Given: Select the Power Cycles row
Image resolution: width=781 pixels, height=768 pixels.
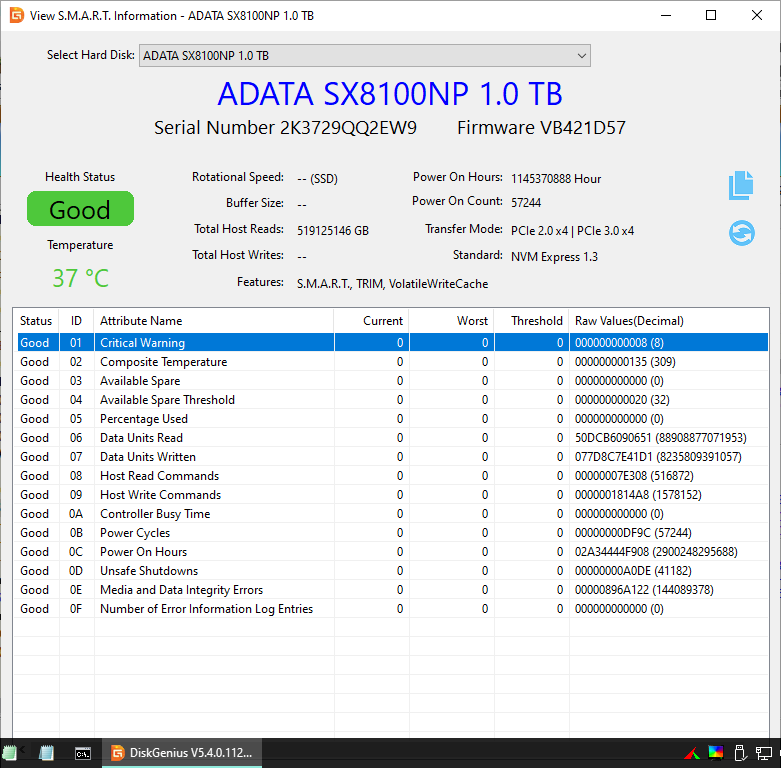Looking at the screenshot, I should coord(392,533).
